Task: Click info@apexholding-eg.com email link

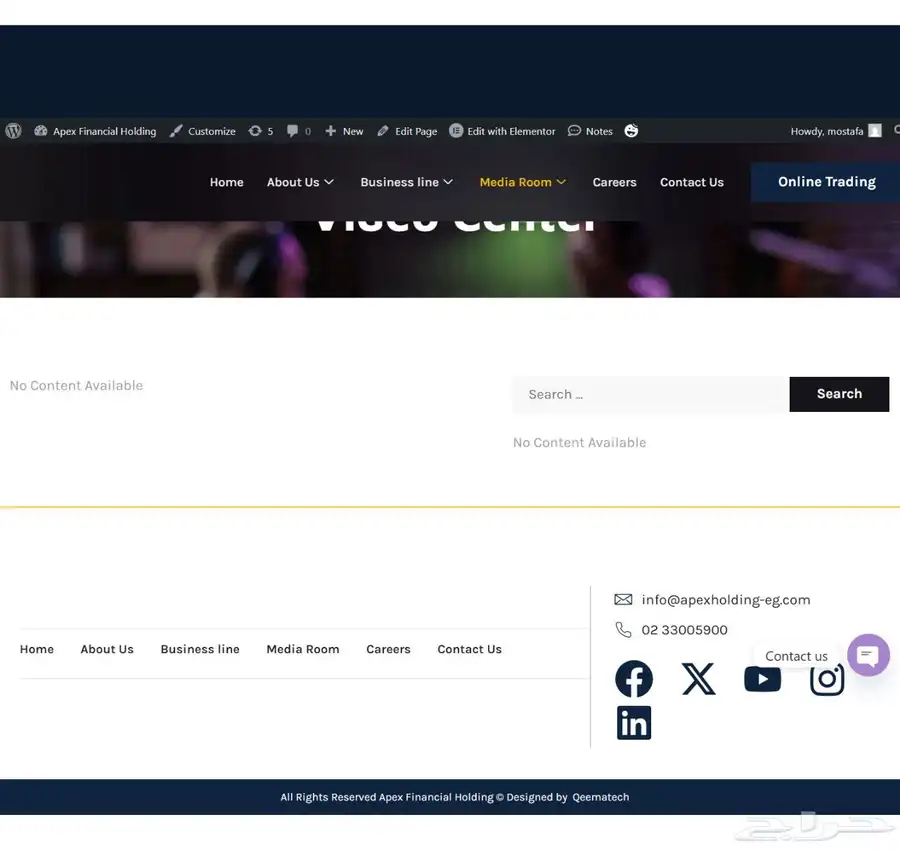Action: click(726, 600)
